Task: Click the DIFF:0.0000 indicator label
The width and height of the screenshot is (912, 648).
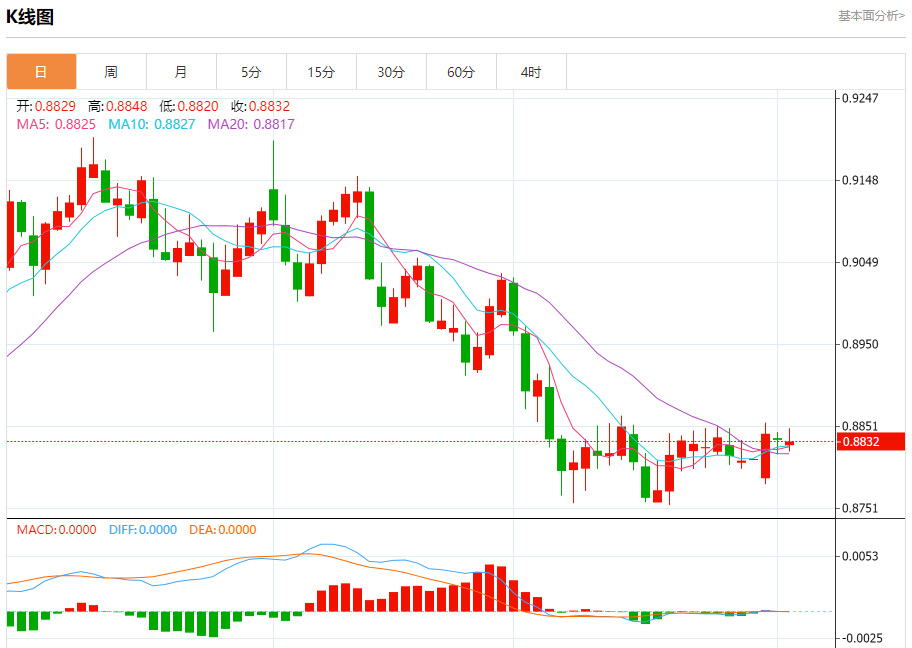Action: tap(143, 529)
